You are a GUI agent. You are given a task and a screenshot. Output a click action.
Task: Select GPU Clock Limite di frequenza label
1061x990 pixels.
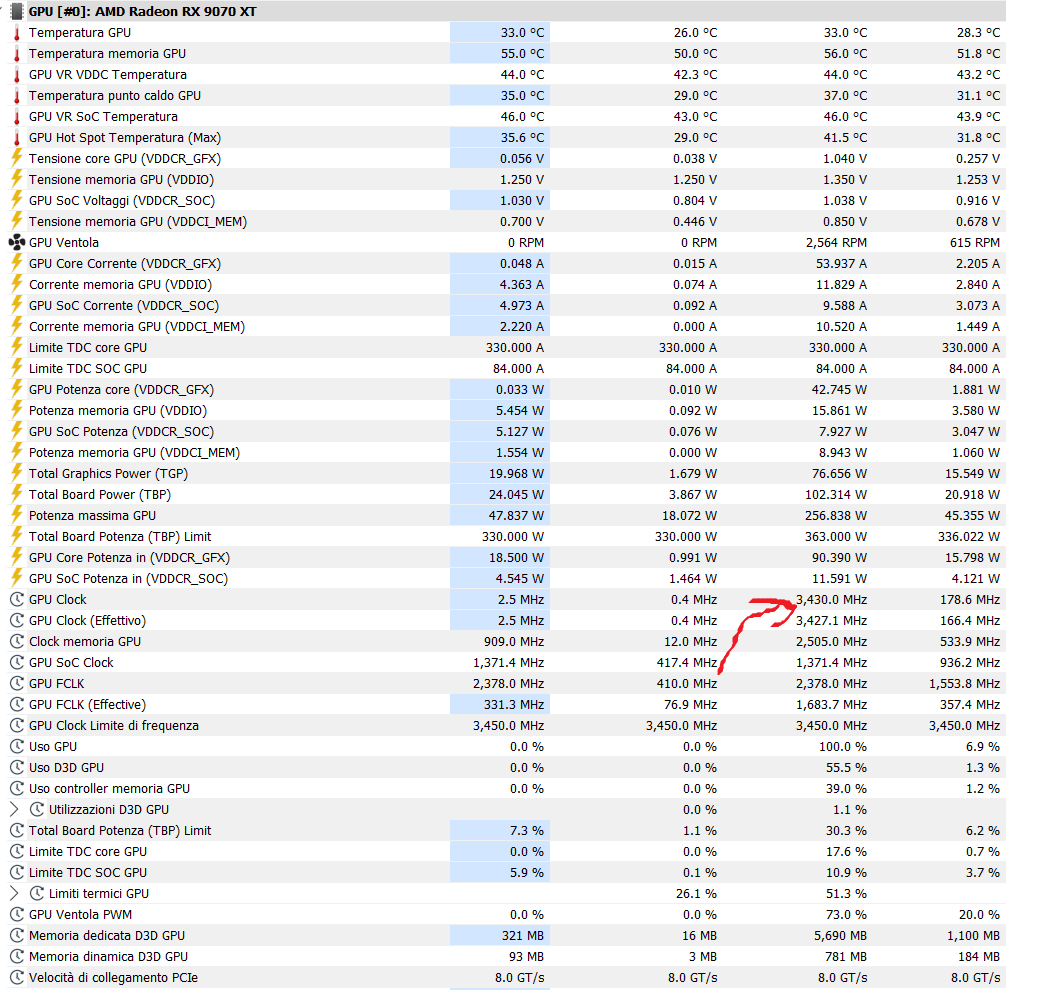click(114, 725)
